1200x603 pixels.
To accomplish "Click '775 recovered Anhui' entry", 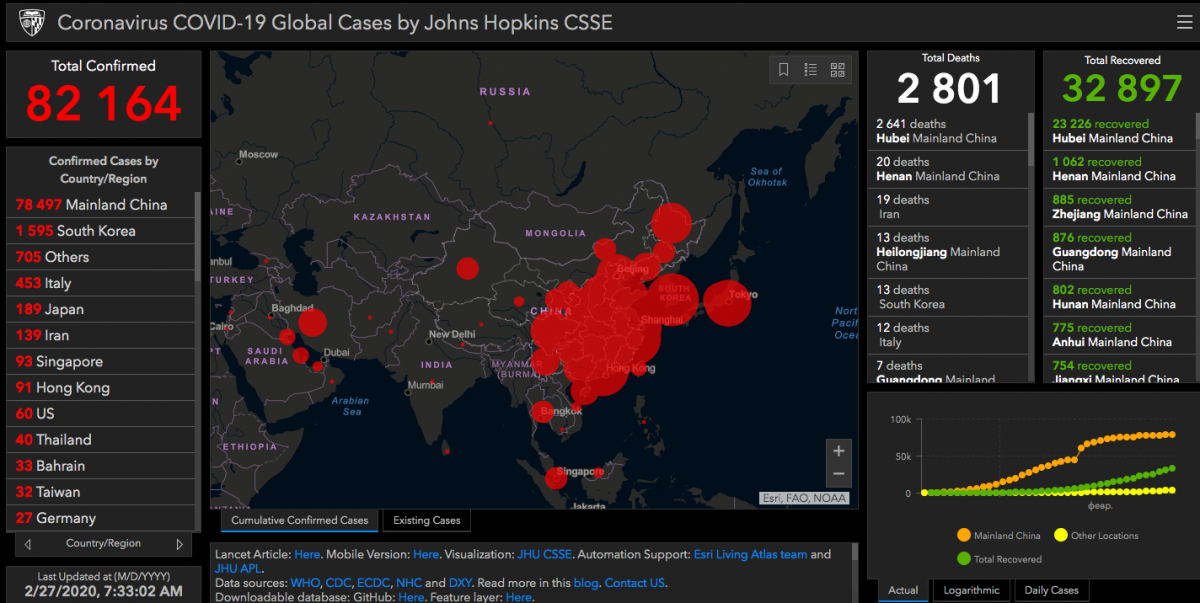I will [x=1119, y=335].
